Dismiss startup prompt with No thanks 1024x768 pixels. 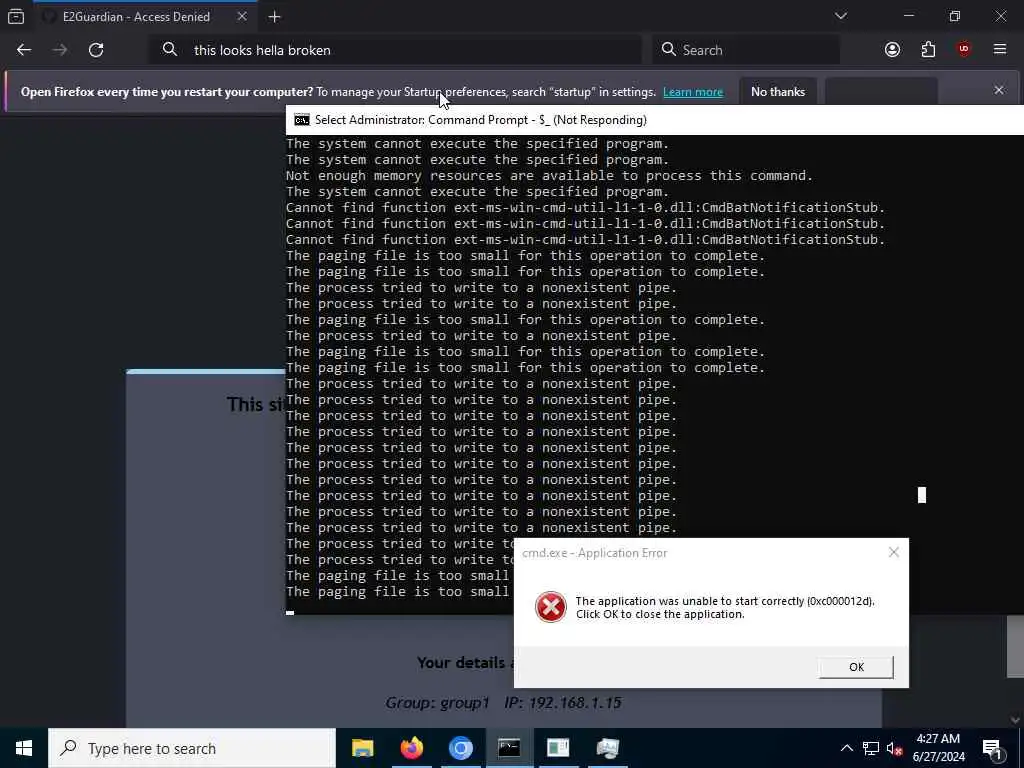778,92
